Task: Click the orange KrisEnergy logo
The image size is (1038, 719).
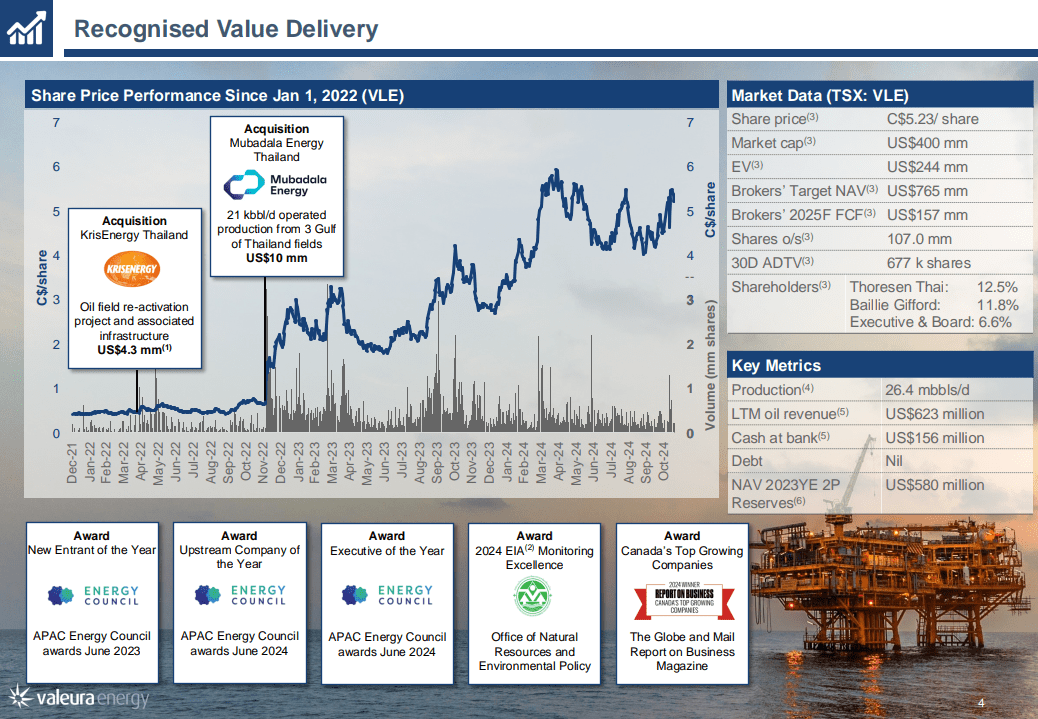Action: pos(138,270)
